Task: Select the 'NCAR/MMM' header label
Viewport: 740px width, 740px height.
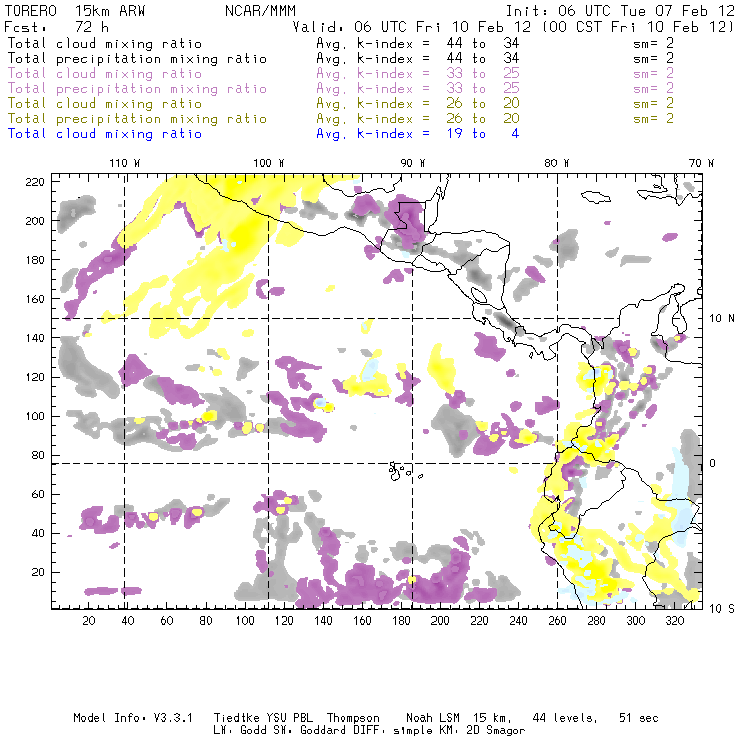Action: point(261,11)
